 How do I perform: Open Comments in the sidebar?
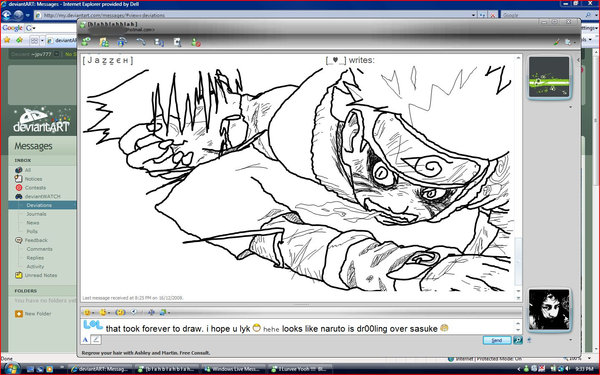click(x=39, y=249)
